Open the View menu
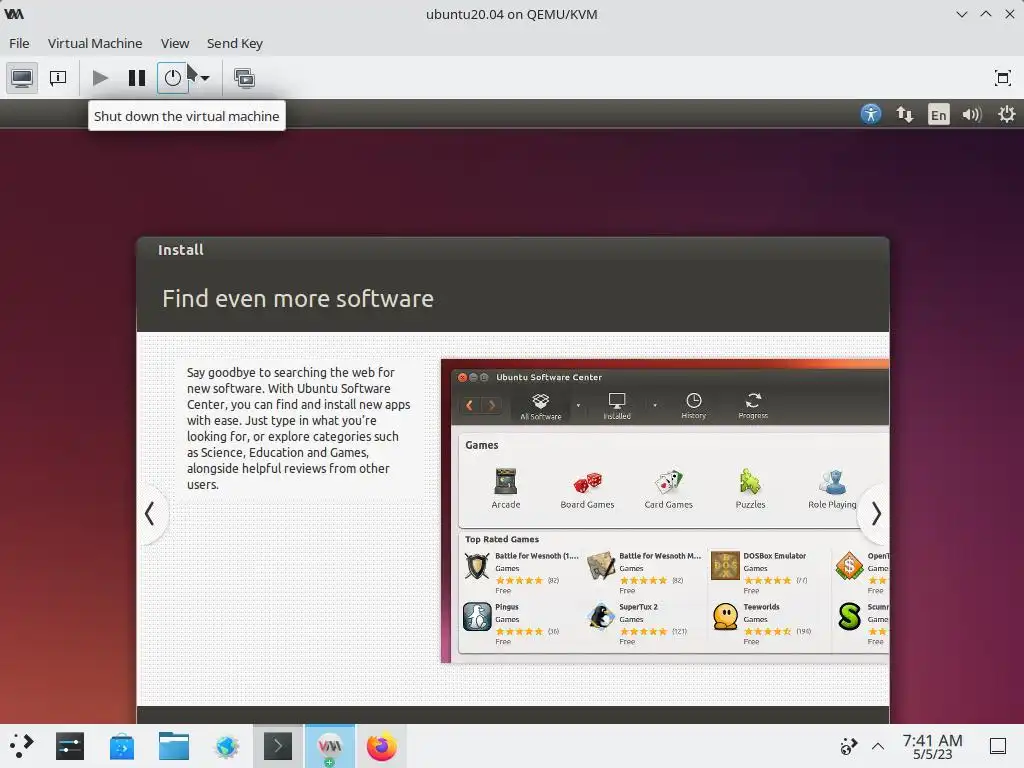This screenshot has height=768, width=1024. (x=175, y=43)
